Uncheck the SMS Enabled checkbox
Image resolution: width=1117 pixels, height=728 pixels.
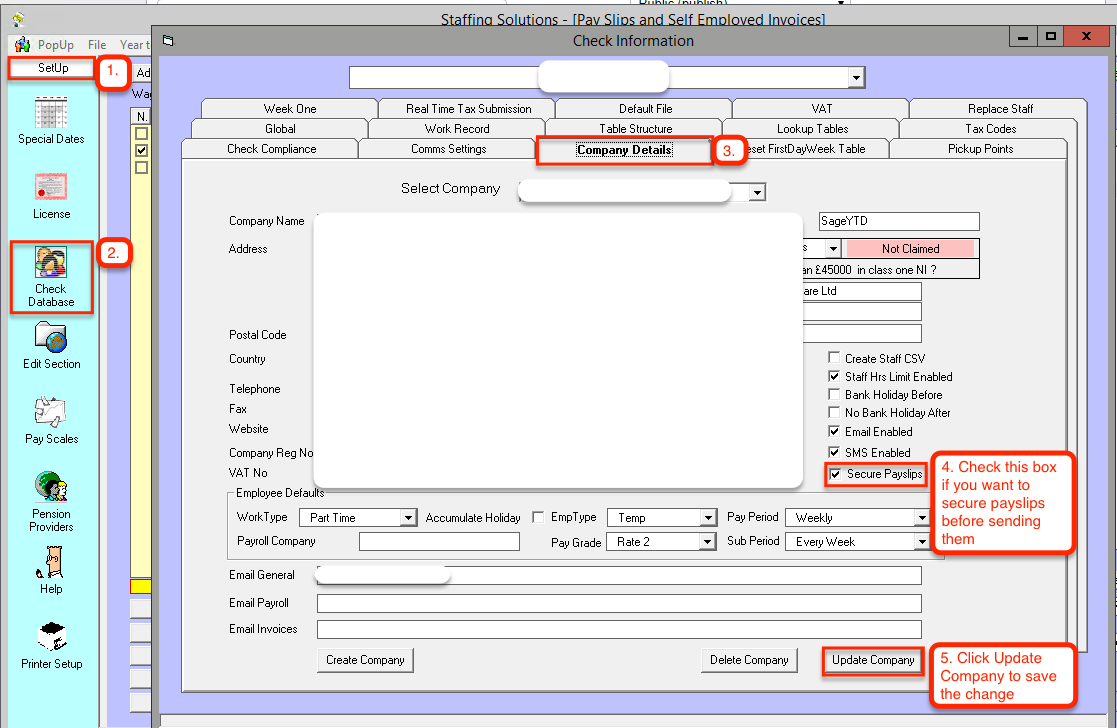coord(835,453)
